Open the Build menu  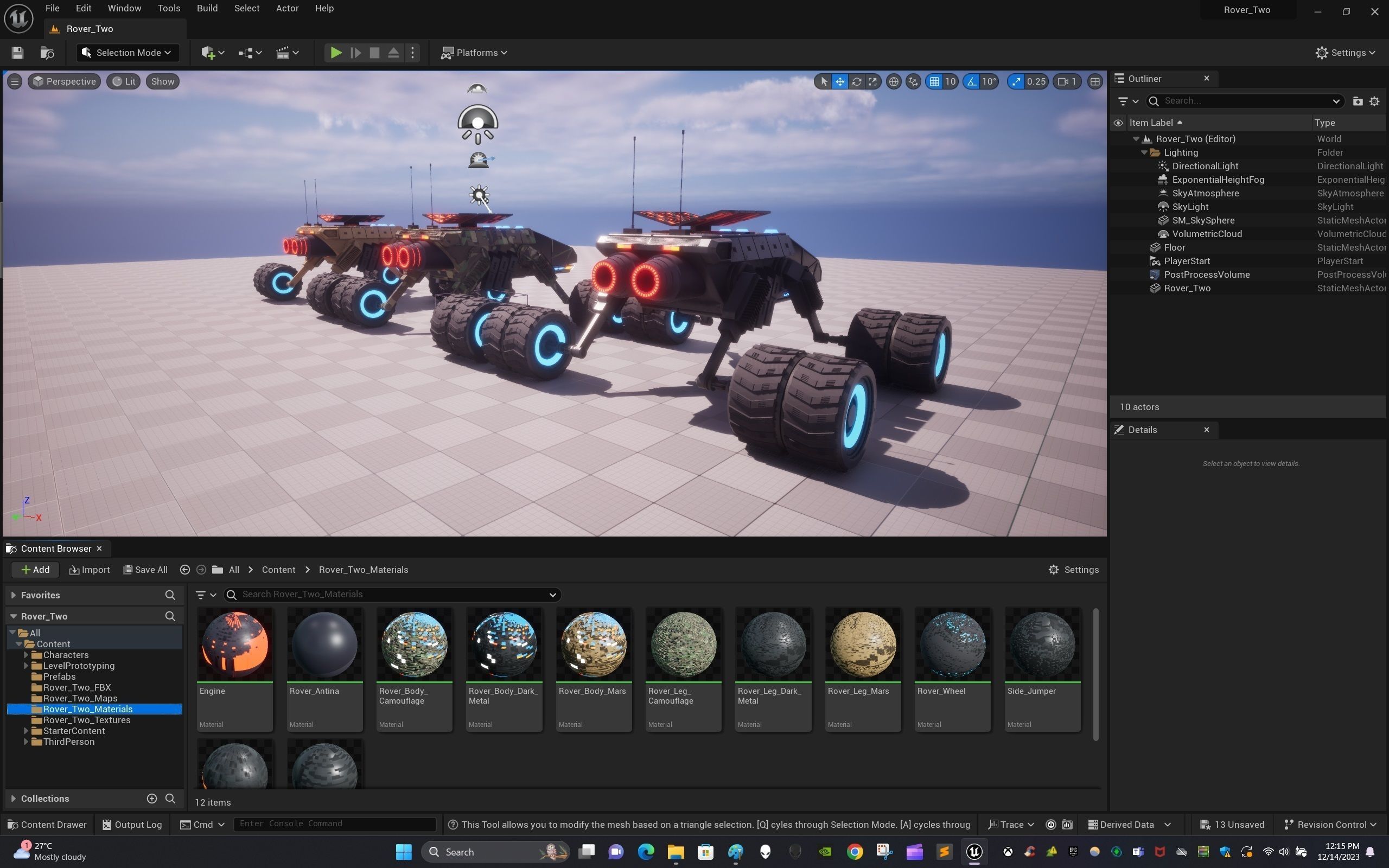(207, 8)
